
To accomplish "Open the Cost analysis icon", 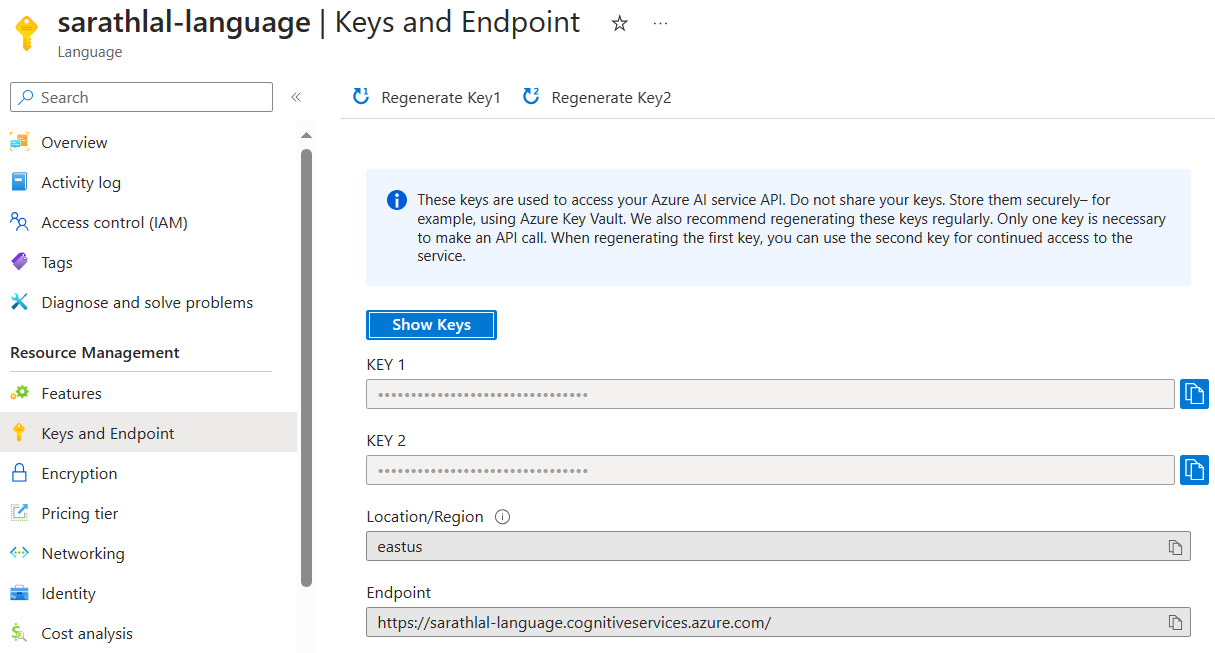I will [x=22, y=633].
